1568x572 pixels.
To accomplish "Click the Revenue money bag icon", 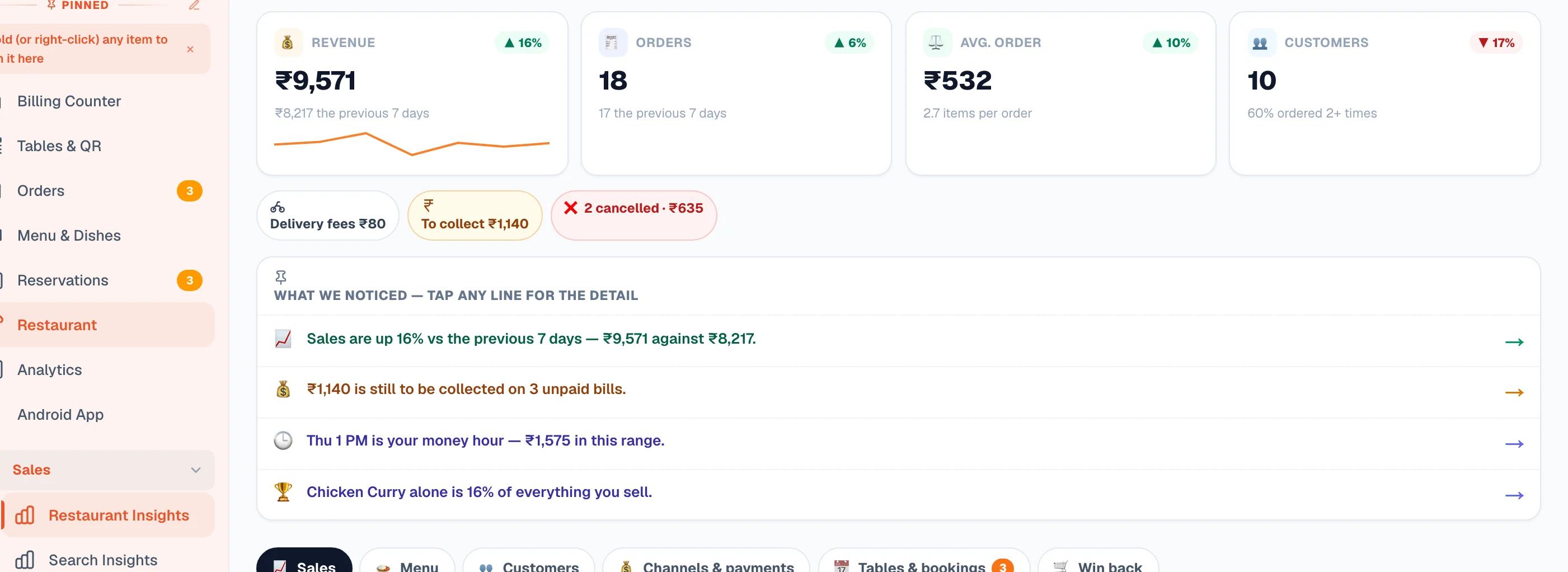I will (x=288, y=43).
